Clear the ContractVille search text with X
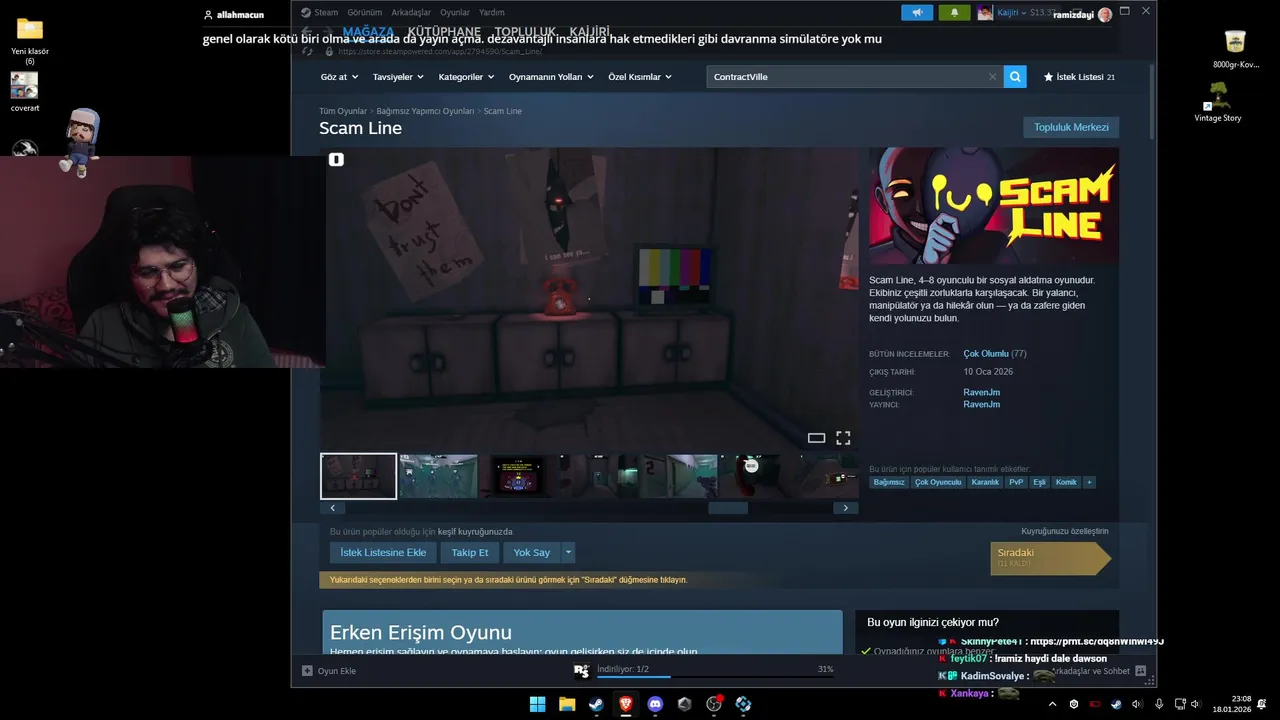The height and width of the screenshot is (720, 1280). pyautogui.click(x=992, y=77)
